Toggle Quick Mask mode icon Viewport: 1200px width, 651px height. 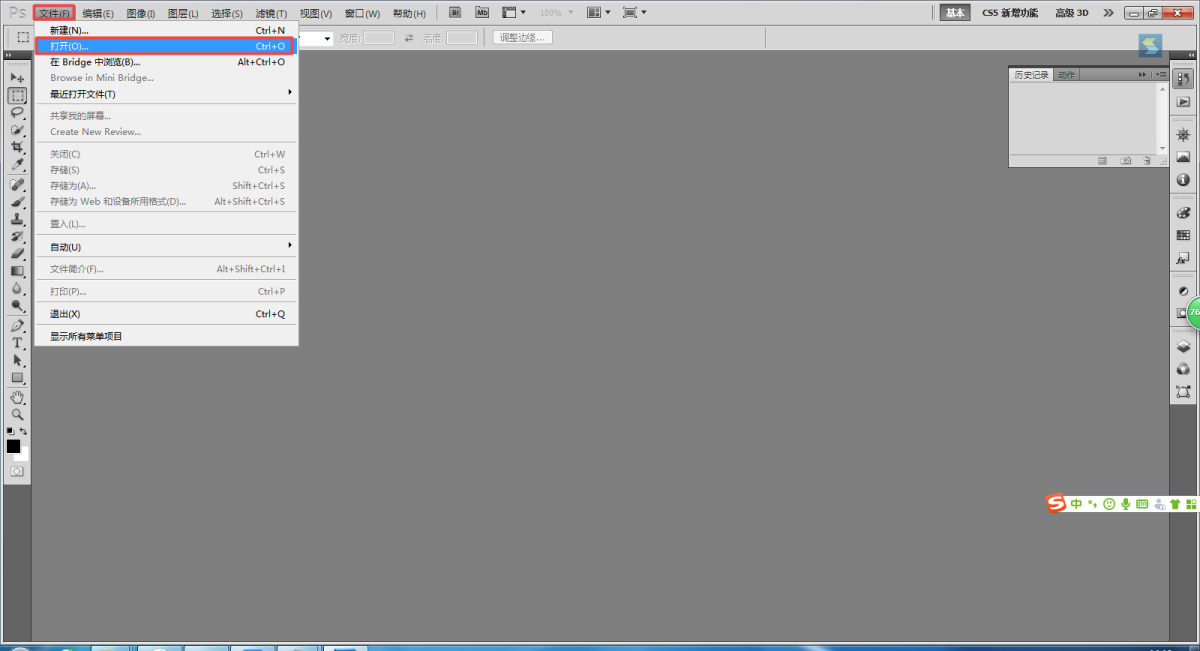tap(17, 471)
